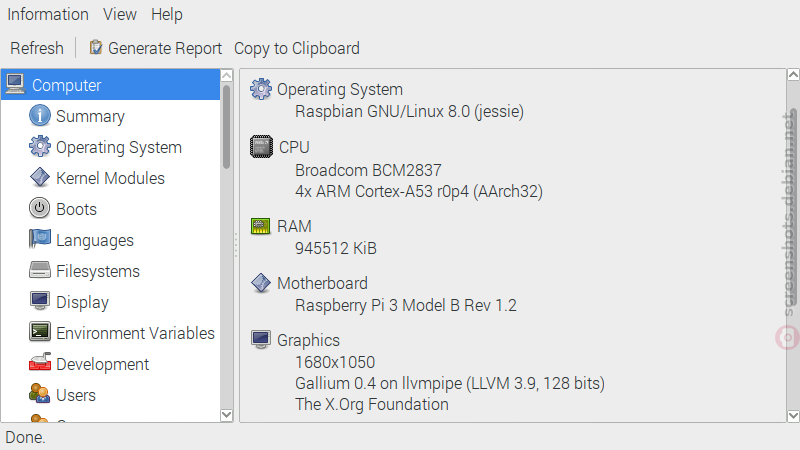Click the Users people icon

(x=40, y=394)
